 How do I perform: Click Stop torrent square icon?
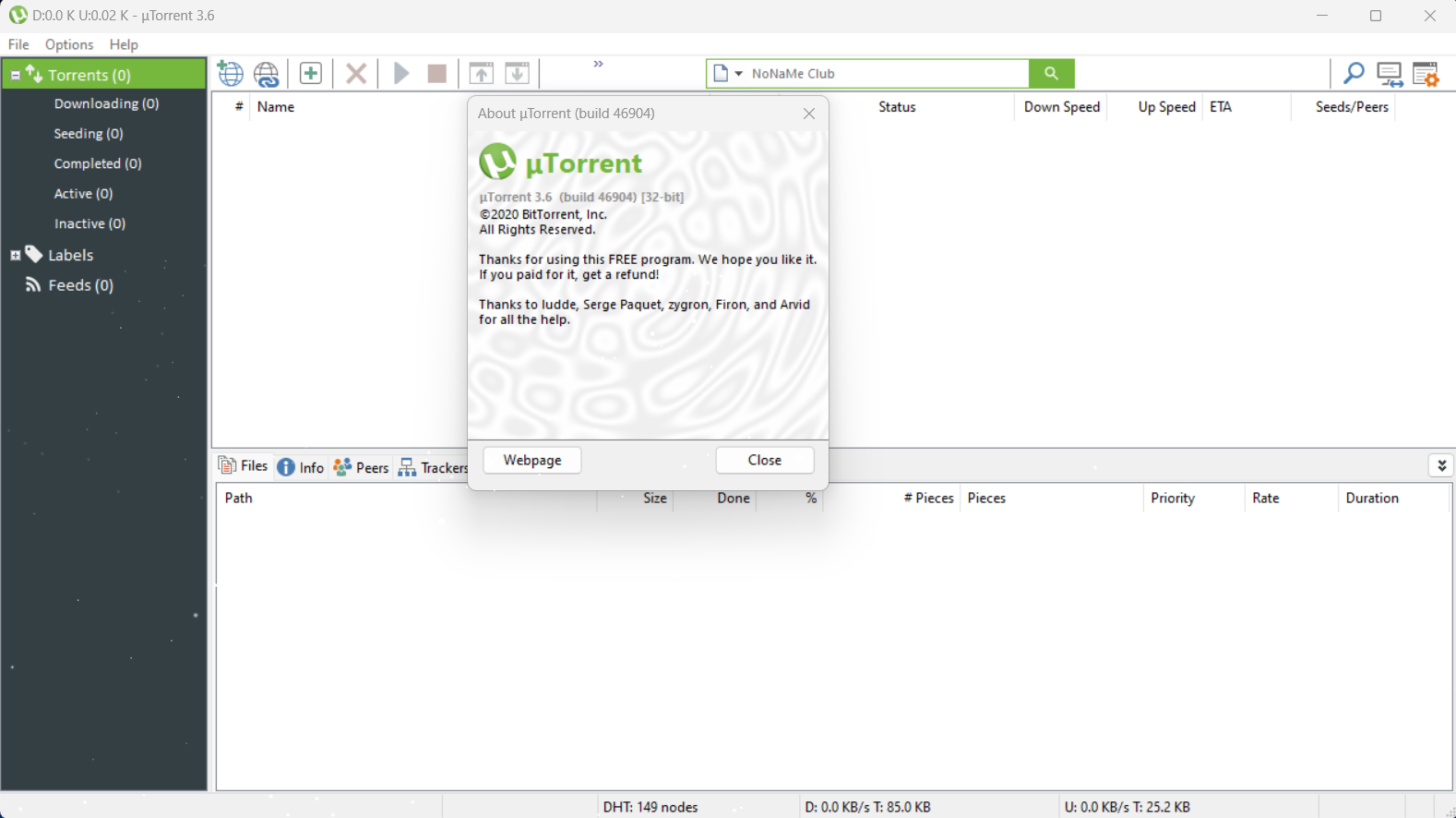[x=437, y=73]
